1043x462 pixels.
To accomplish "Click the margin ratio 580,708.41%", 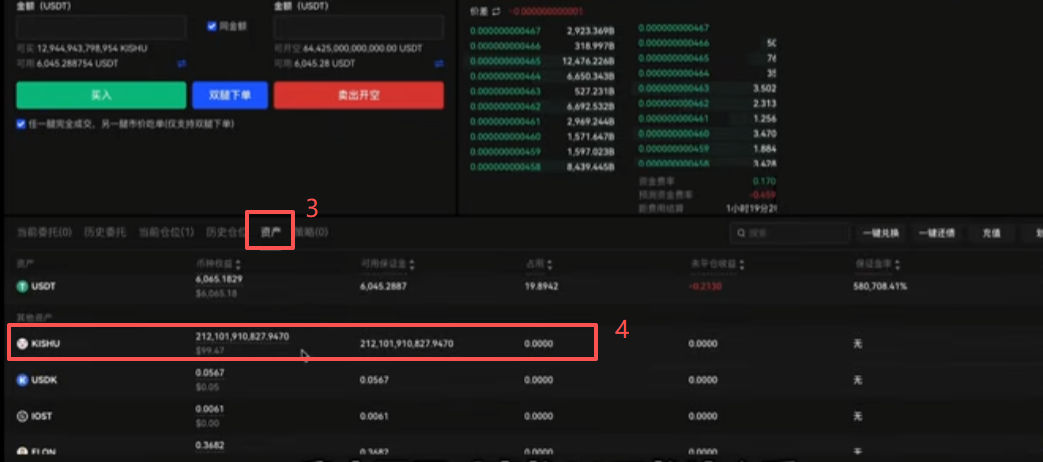I will click(x=880, y=286).
